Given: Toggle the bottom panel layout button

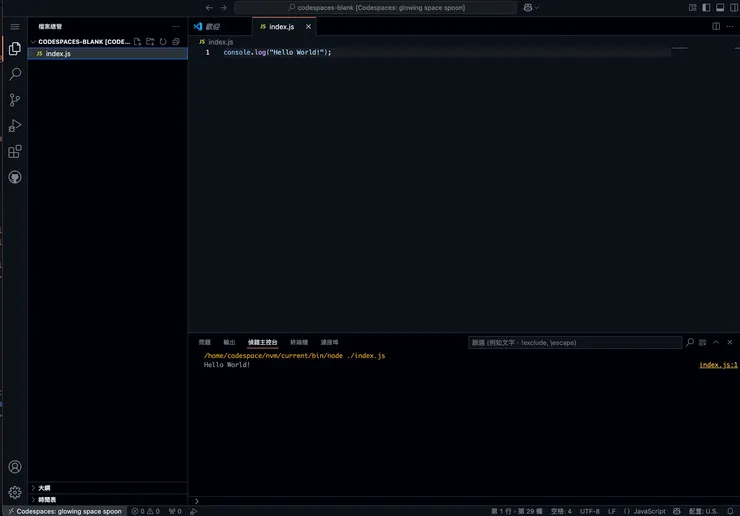Looking at the screenshot, I should coord(719,7).
